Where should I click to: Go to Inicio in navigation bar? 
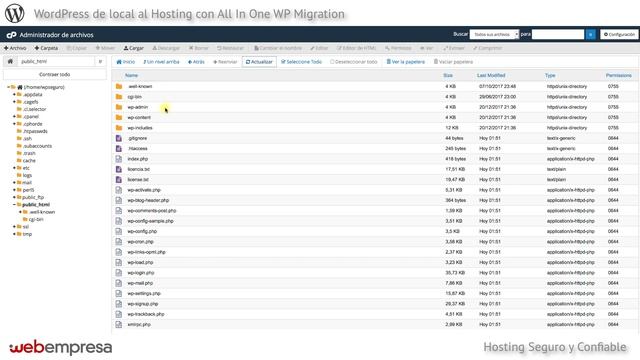[x=126, y=62]
